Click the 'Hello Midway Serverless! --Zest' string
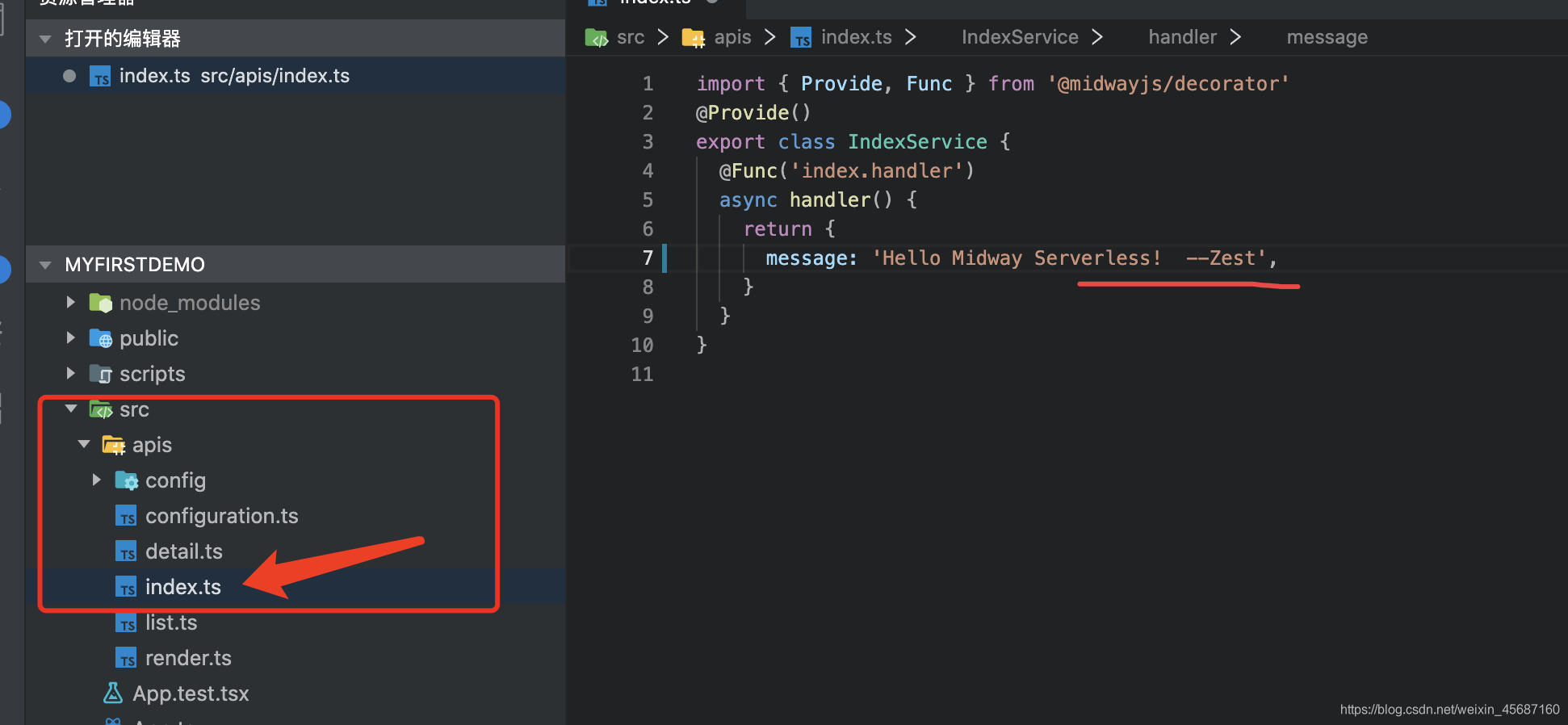The width and height of the screenshot is (1568, 725). (x=1069, y=258)
